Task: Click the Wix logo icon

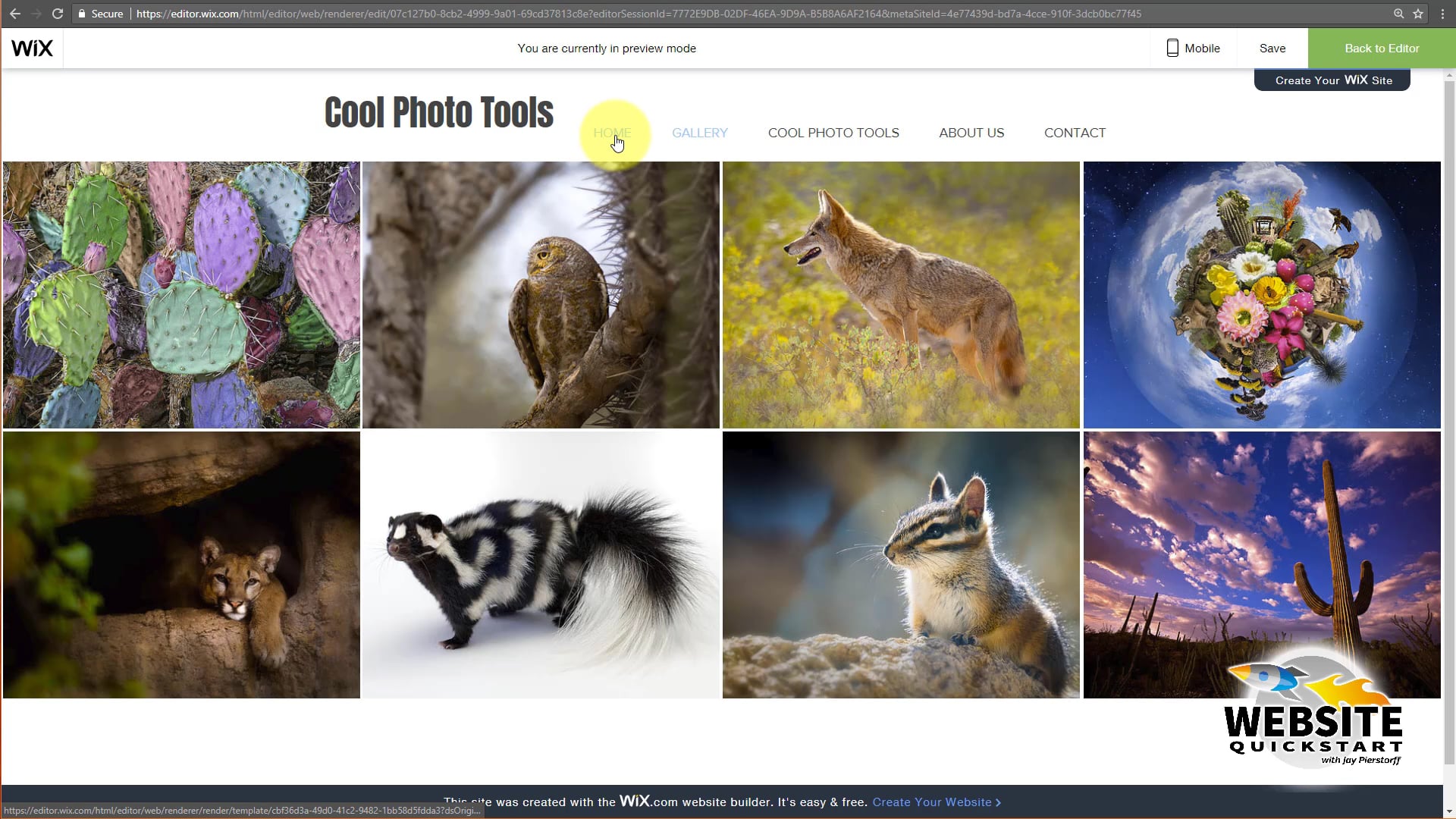Action: [x=32, y=48]
